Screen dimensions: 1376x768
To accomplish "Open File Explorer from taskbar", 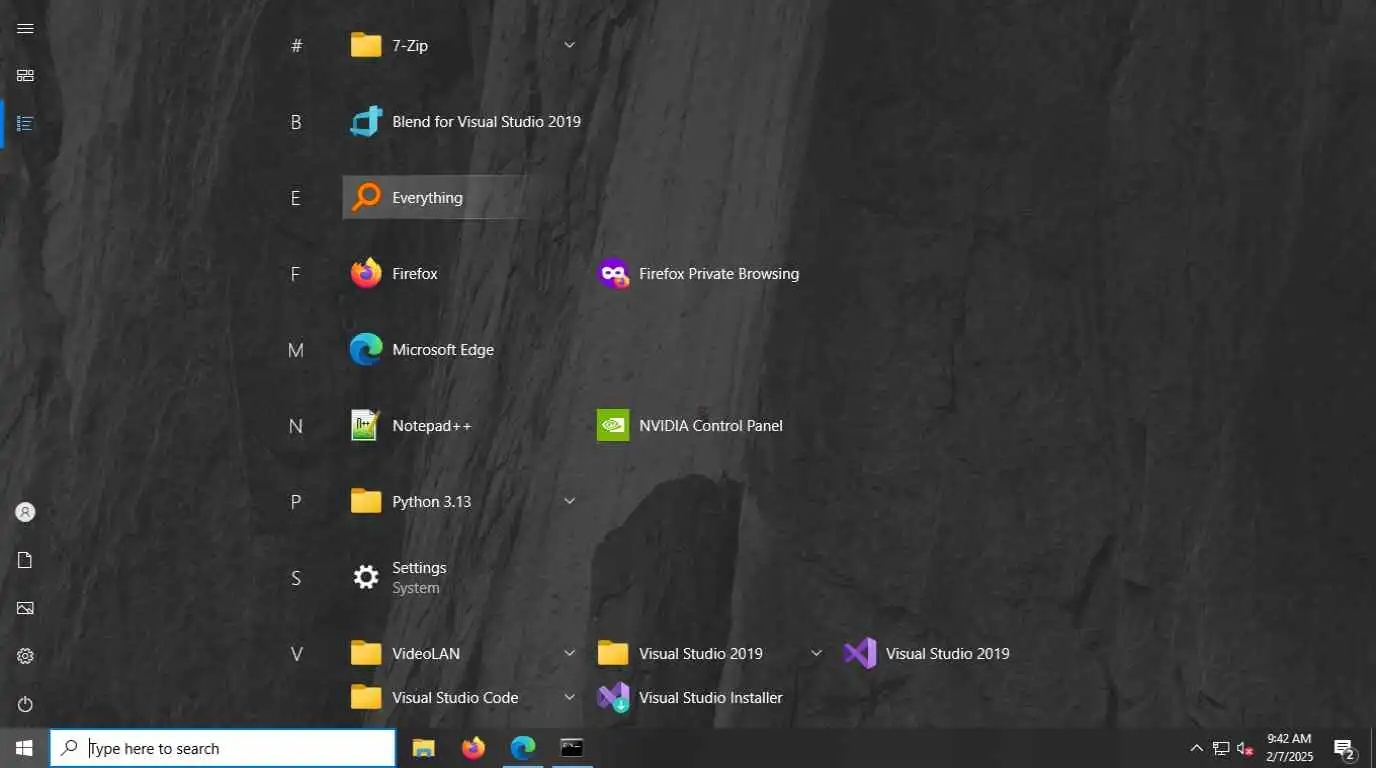I will point(424,748).
